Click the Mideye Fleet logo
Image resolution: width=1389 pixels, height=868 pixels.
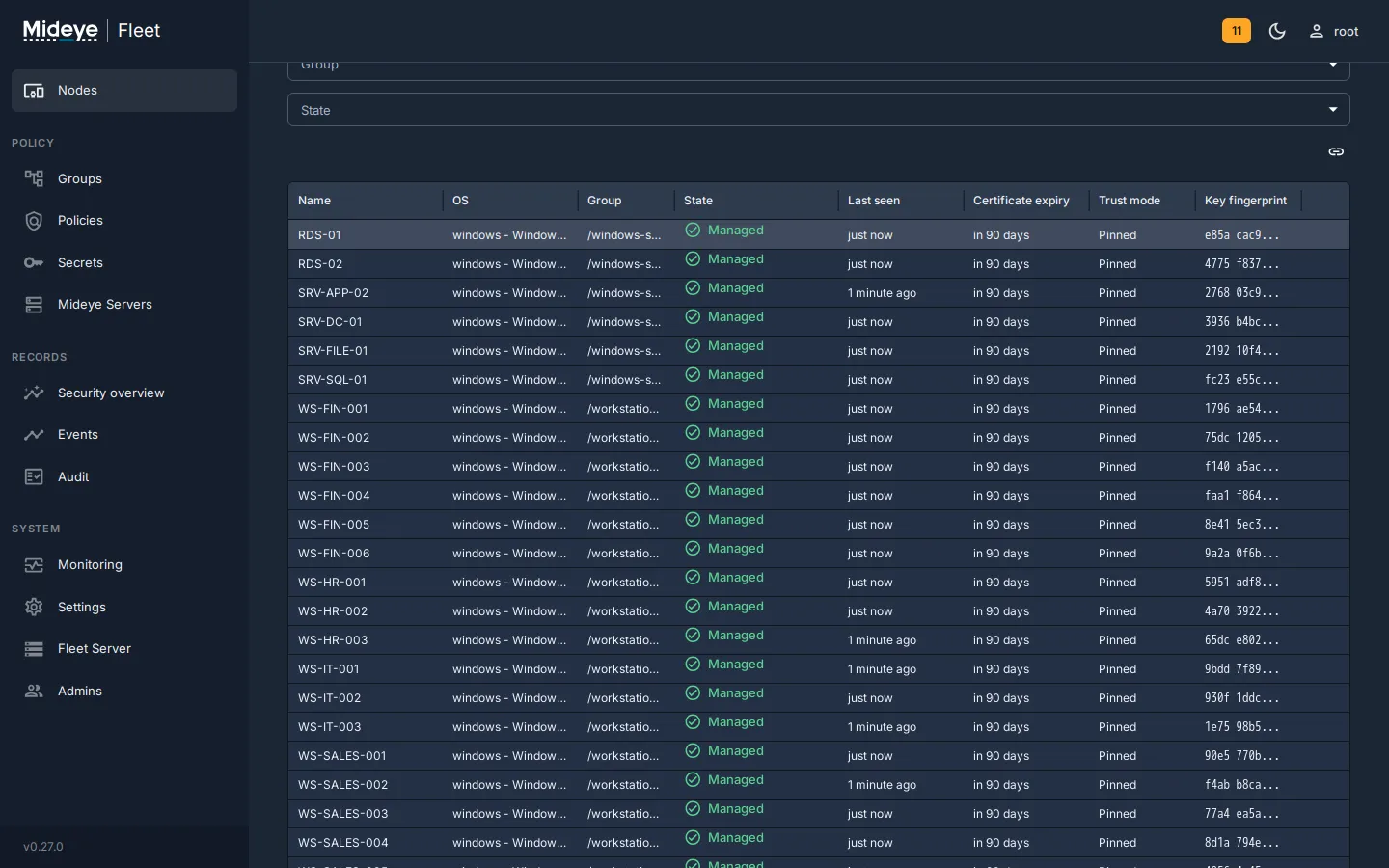pos(92,31)
